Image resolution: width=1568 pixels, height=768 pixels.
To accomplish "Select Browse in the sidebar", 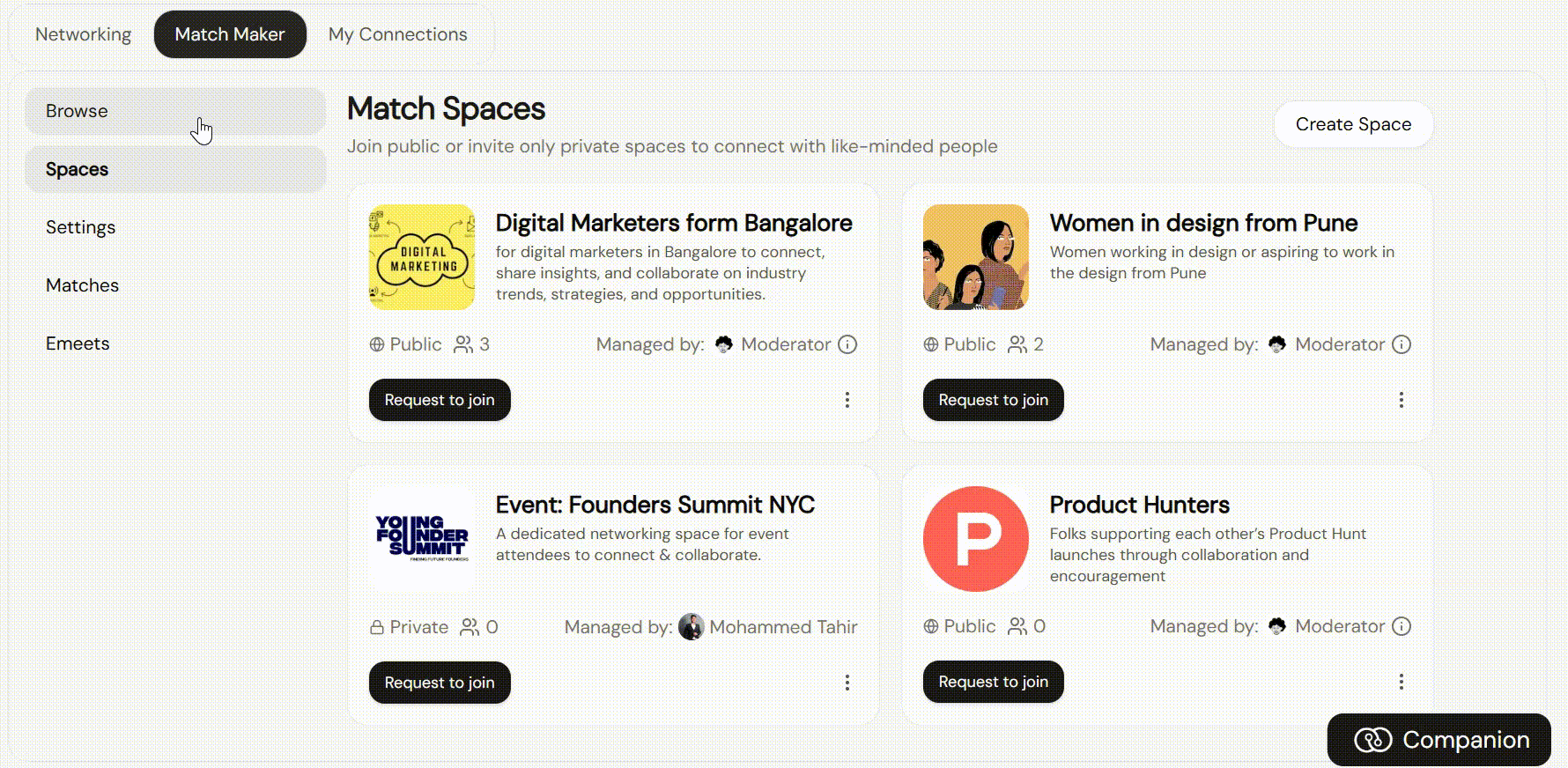I will 175,111.
